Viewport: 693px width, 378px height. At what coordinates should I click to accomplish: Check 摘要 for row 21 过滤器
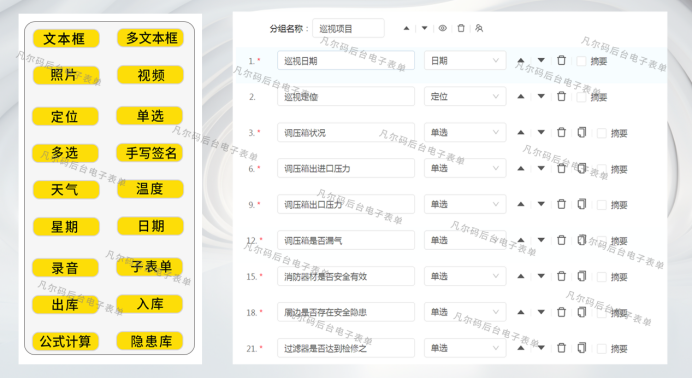click(x=602, y=349)
